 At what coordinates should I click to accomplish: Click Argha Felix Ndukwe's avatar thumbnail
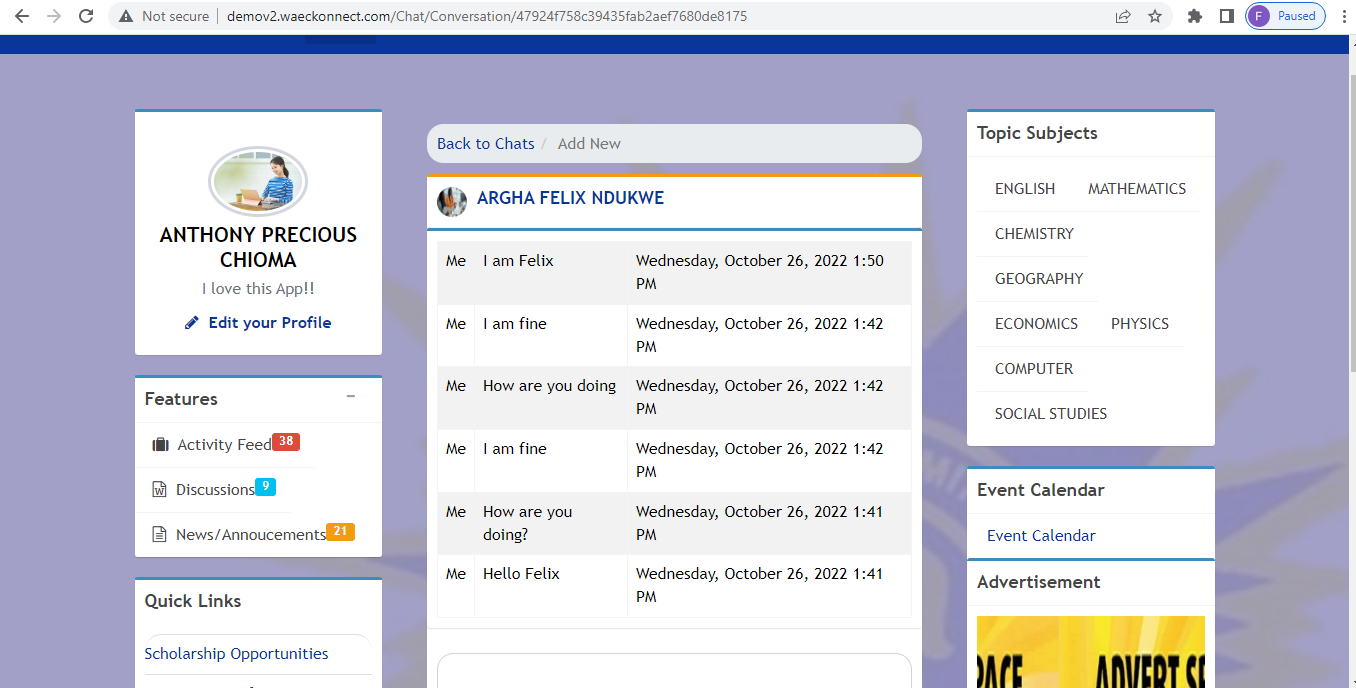coord(452,202)
